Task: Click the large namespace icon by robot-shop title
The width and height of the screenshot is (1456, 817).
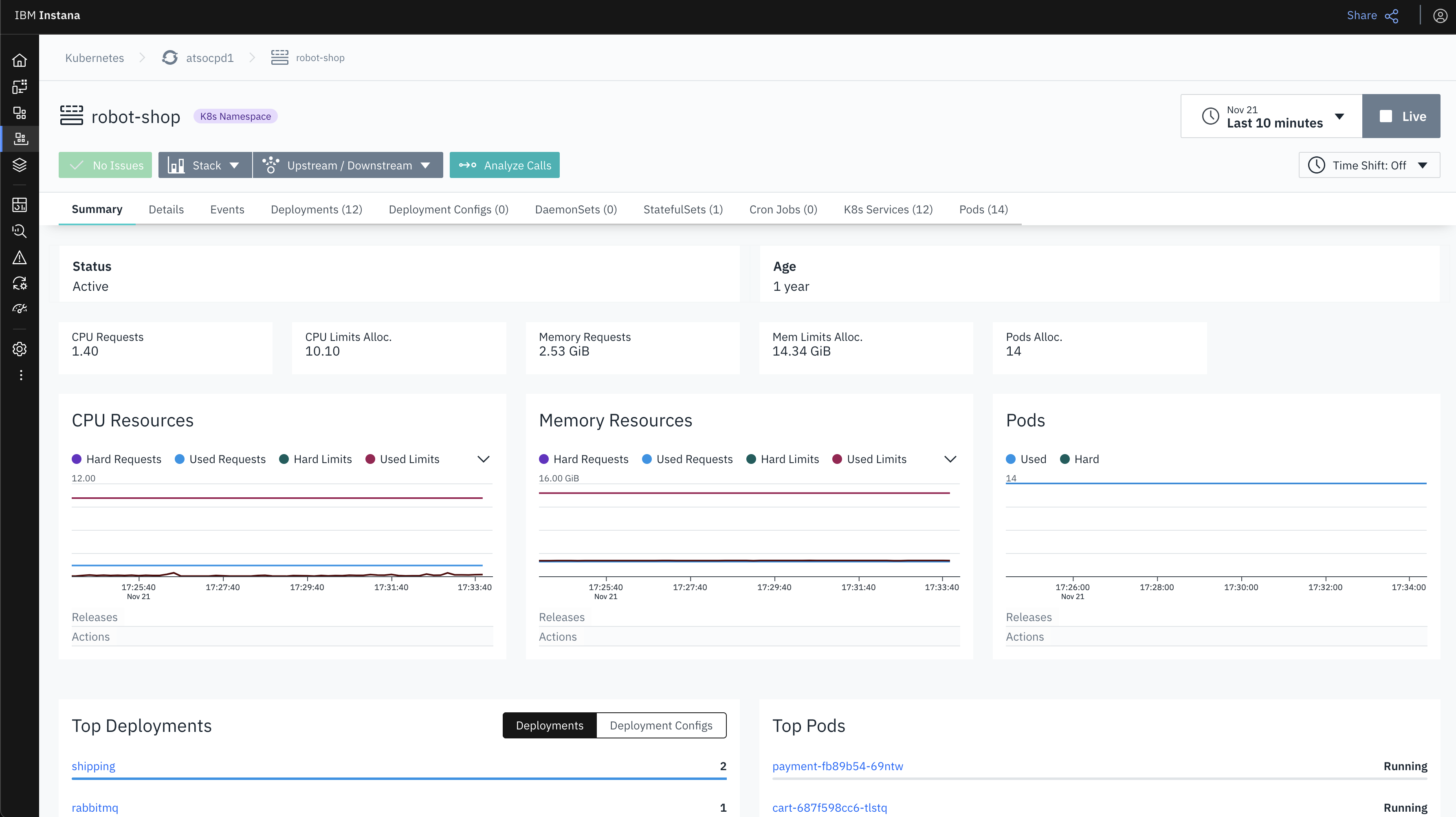Action: (x=71, y=116)
